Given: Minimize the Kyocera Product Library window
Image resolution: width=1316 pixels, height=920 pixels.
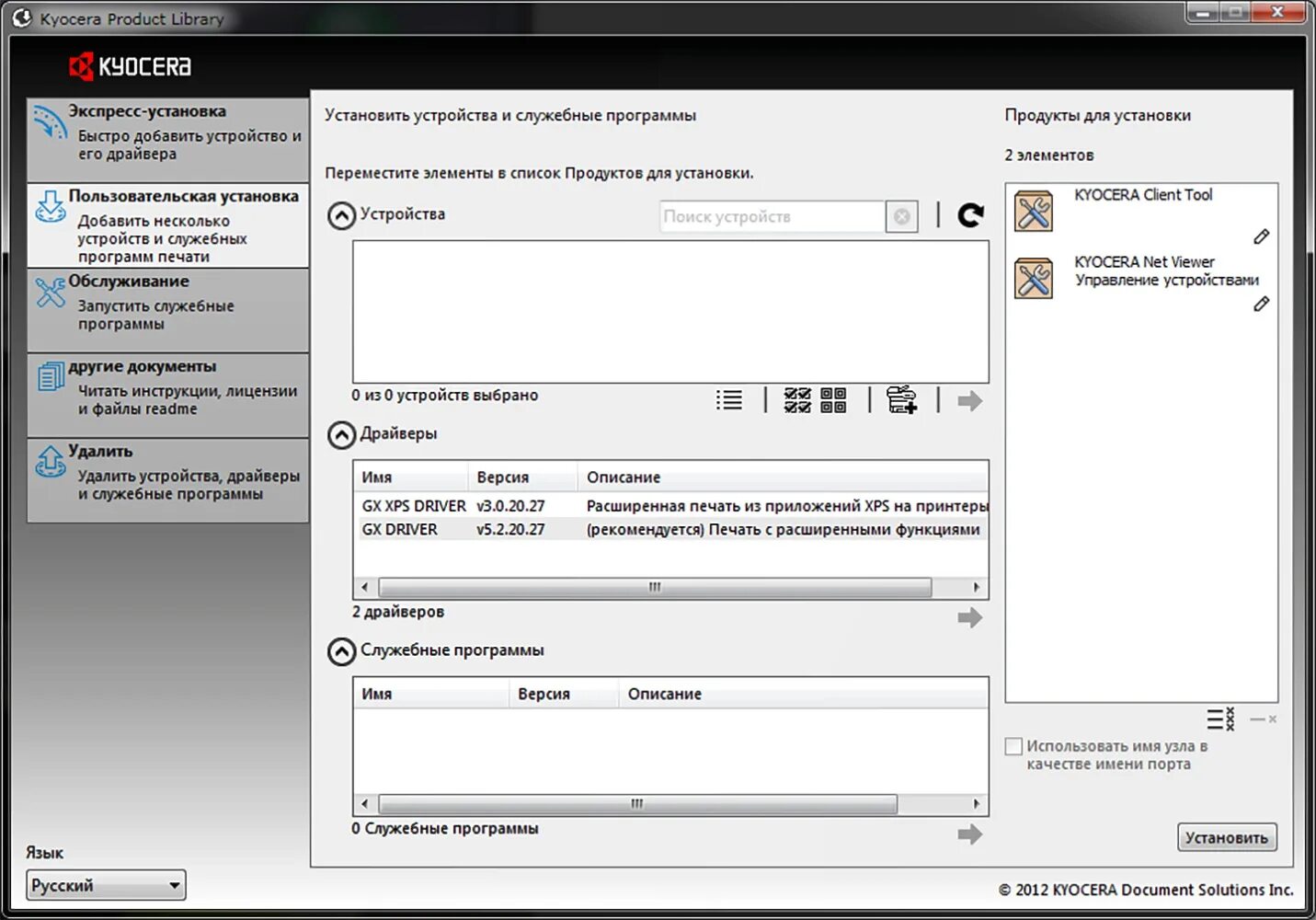Looking at the screenshot, I should [x=1204, y=12].
